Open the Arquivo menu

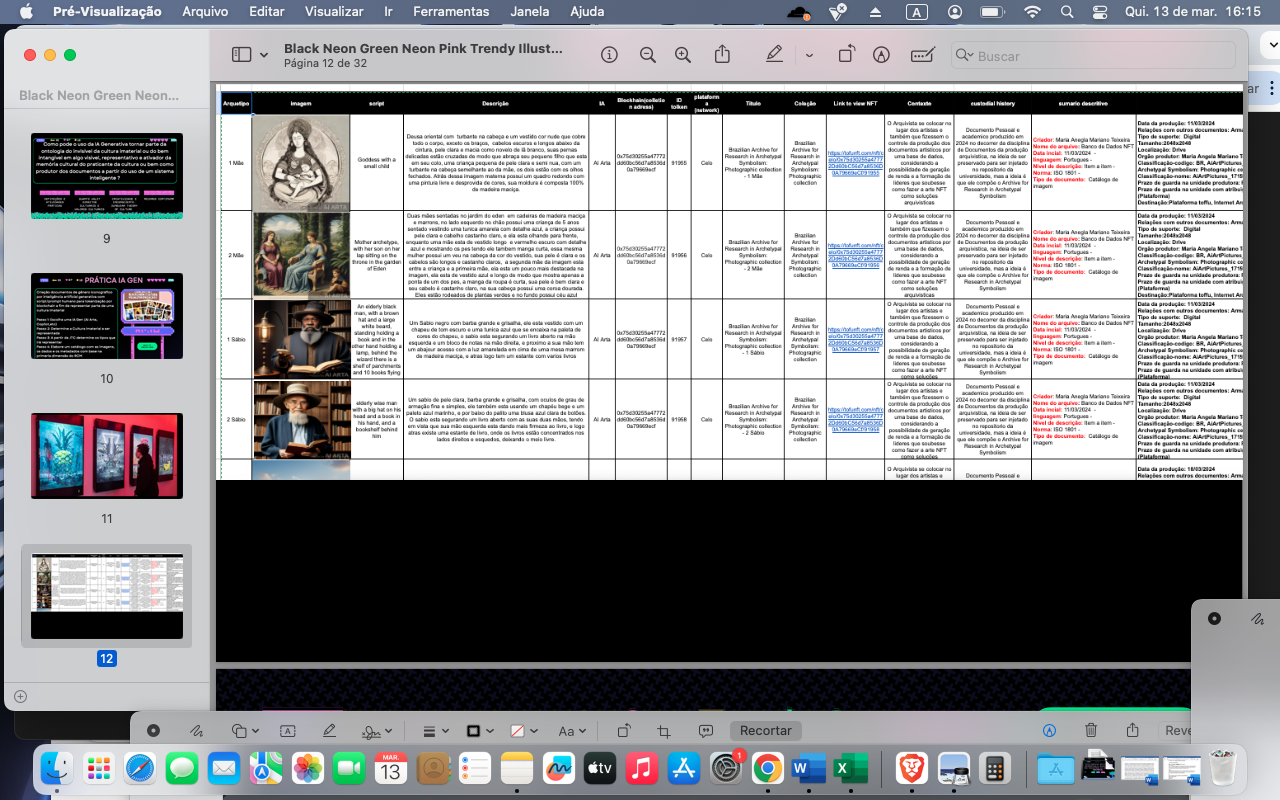[x=205, y=12]
